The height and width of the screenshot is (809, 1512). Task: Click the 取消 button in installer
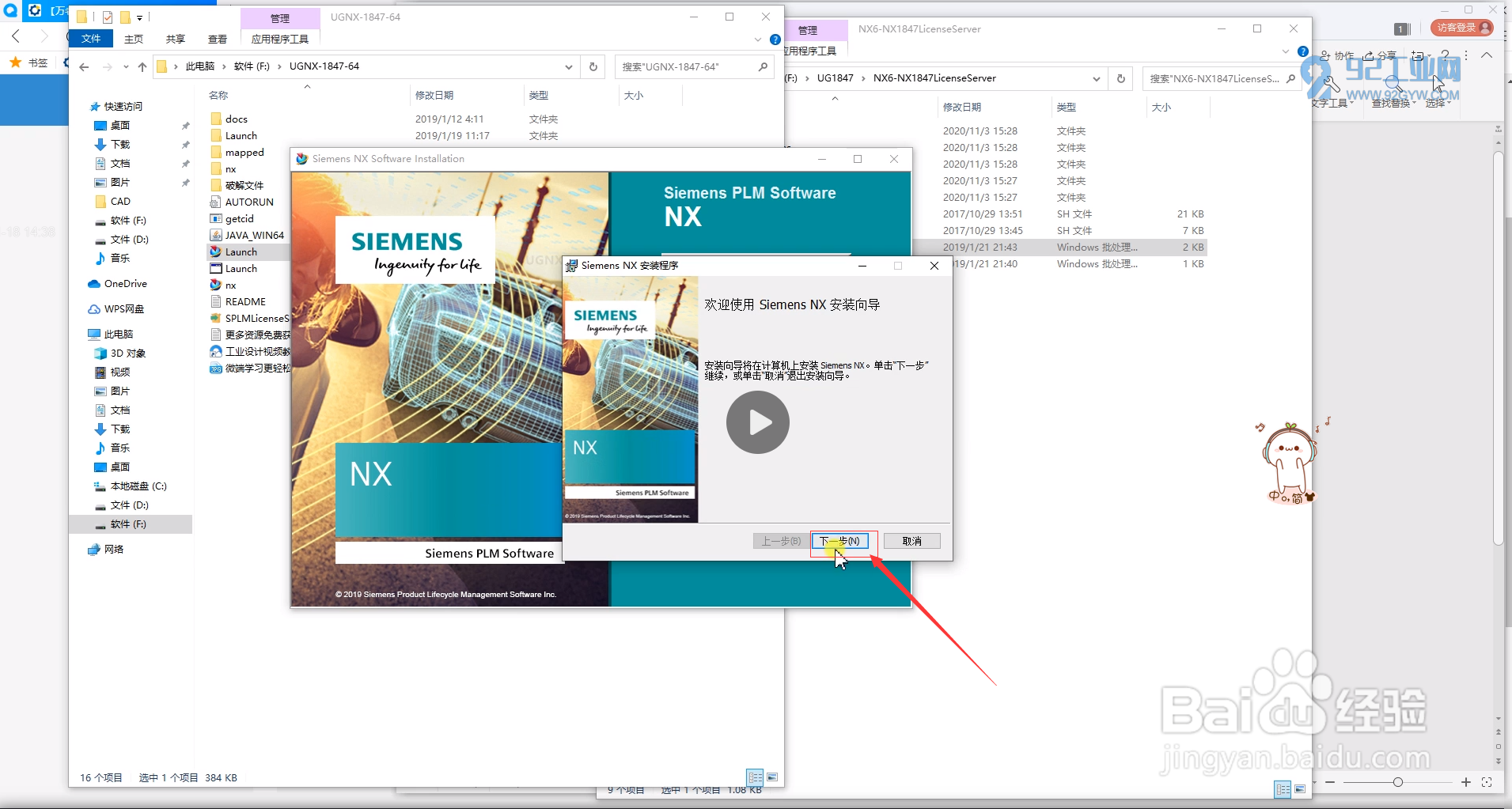911,541
